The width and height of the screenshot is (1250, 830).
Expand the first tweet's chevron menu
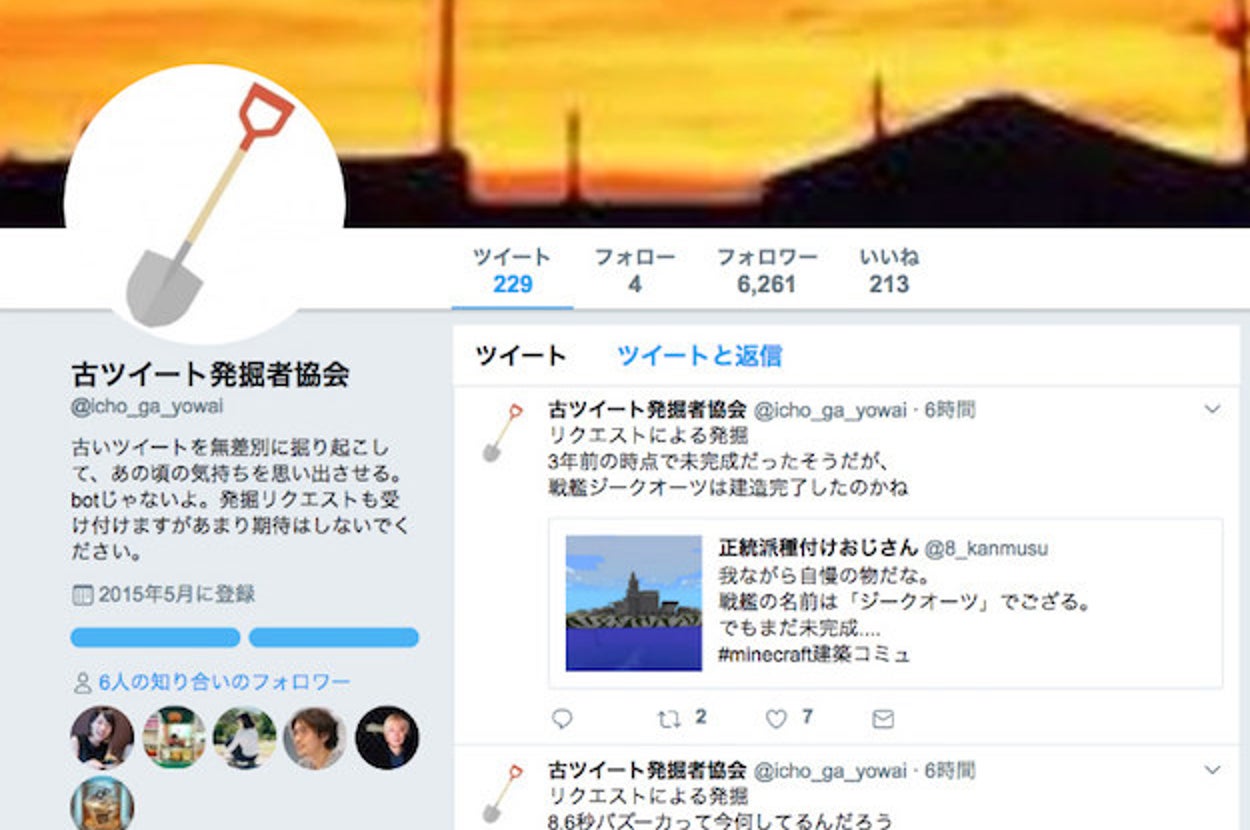[1212, 409]
